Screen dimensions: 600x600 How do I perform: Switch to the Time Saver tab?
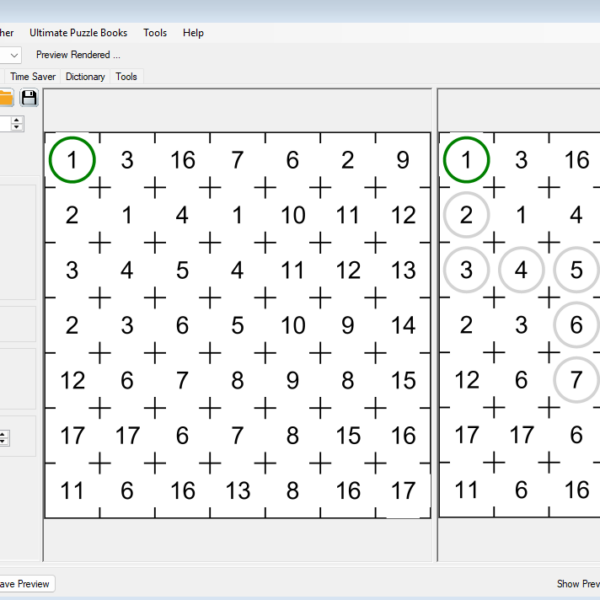pyautogui.click(x=34, y=76)
